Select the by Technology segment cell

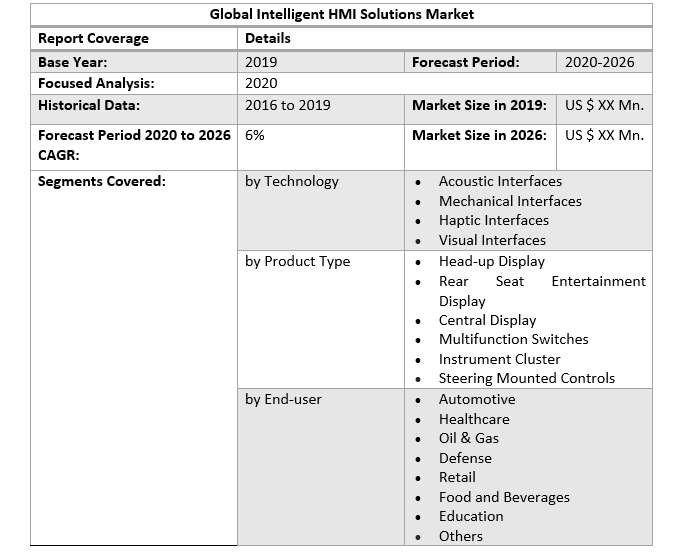click(292, 181)
